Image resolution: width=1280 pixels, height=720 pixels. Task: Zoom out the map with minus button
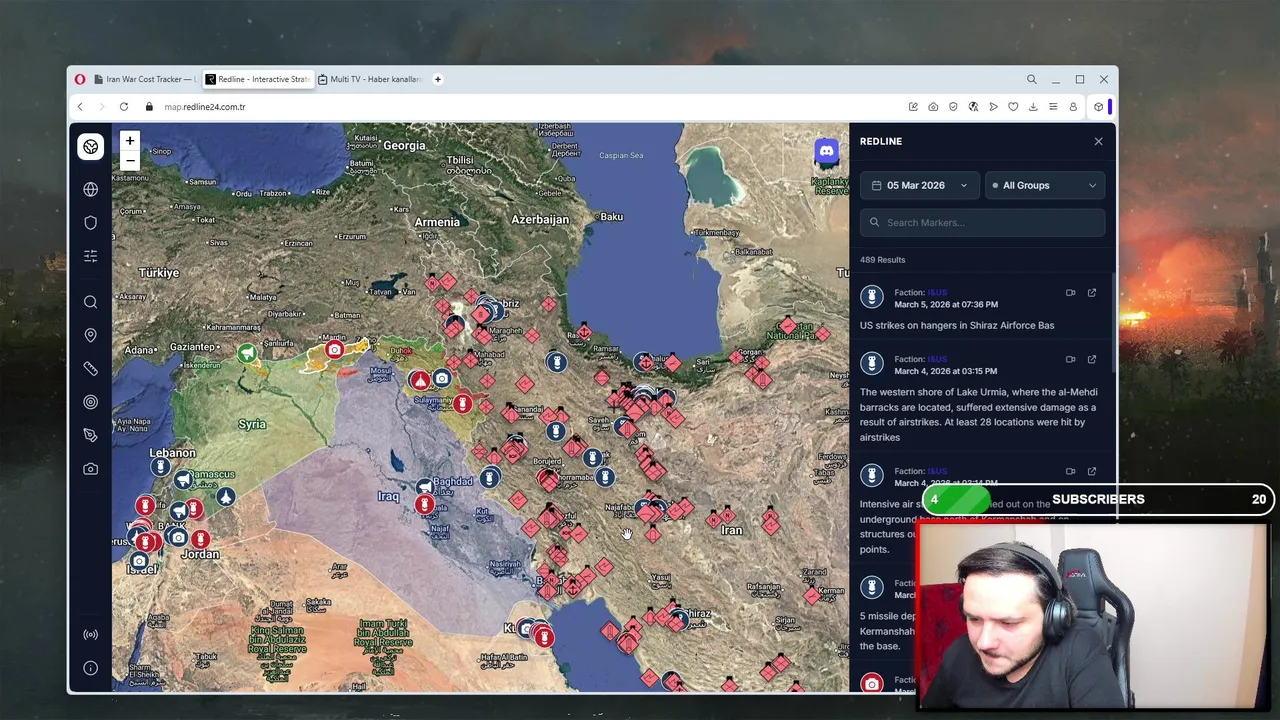click(129, 161)
